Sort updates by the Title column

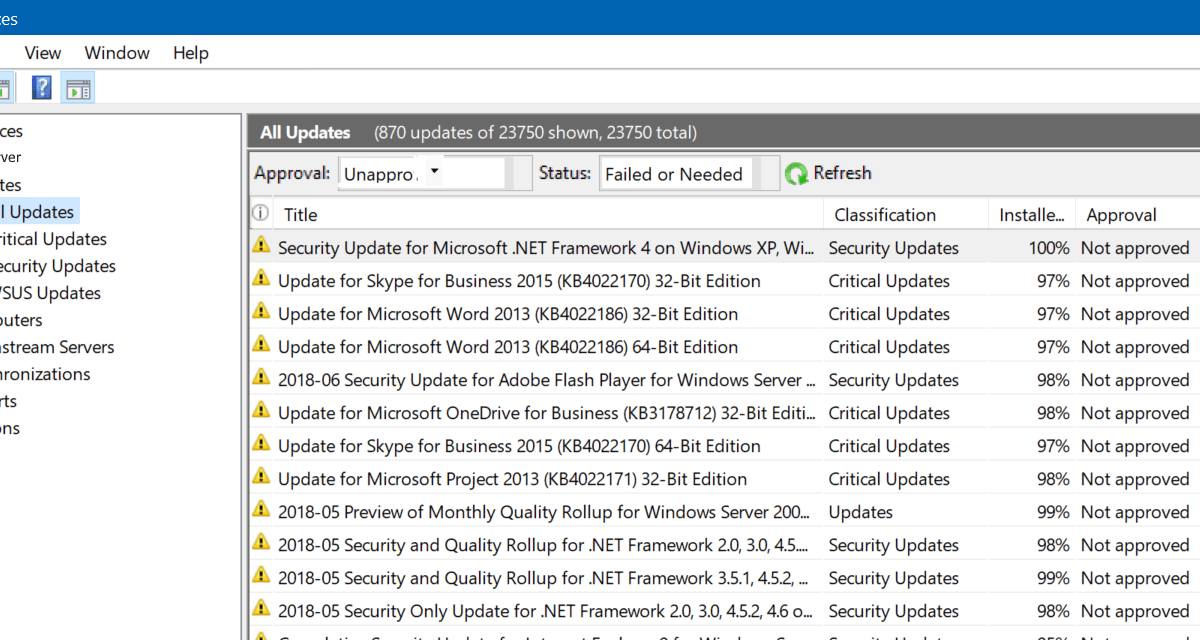coord(300,215)
